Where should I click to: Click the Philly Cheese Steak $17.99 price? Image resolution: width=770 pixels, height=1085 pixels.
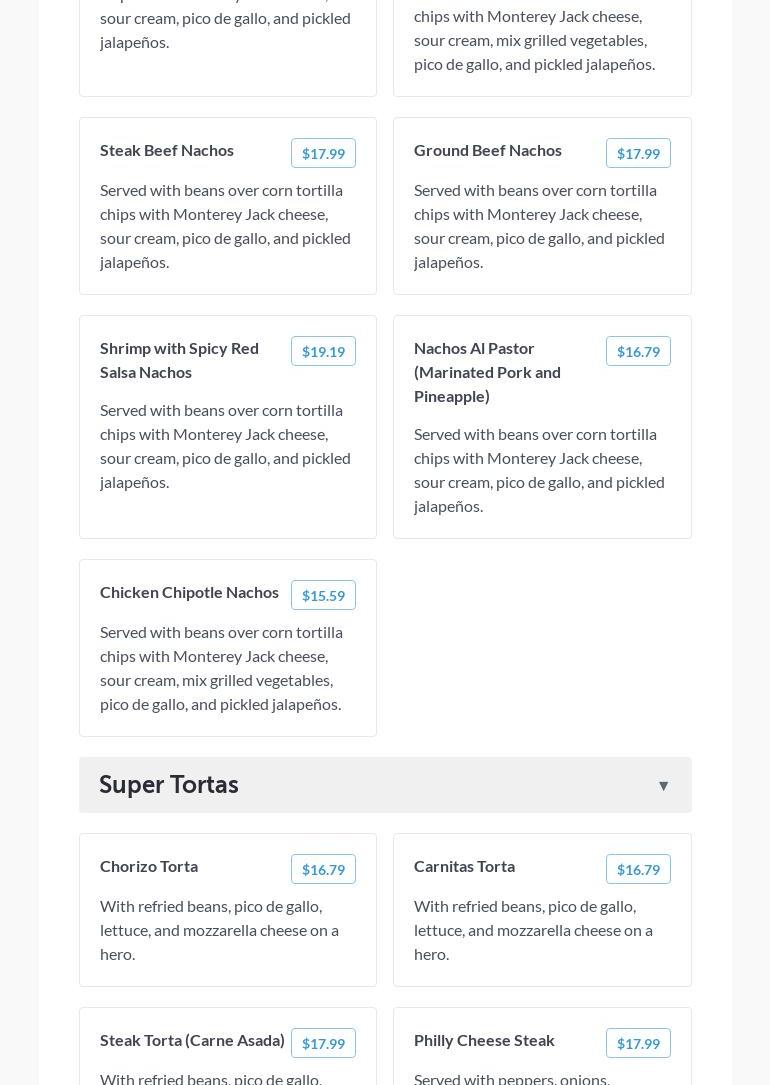[x=638, y=1043]
